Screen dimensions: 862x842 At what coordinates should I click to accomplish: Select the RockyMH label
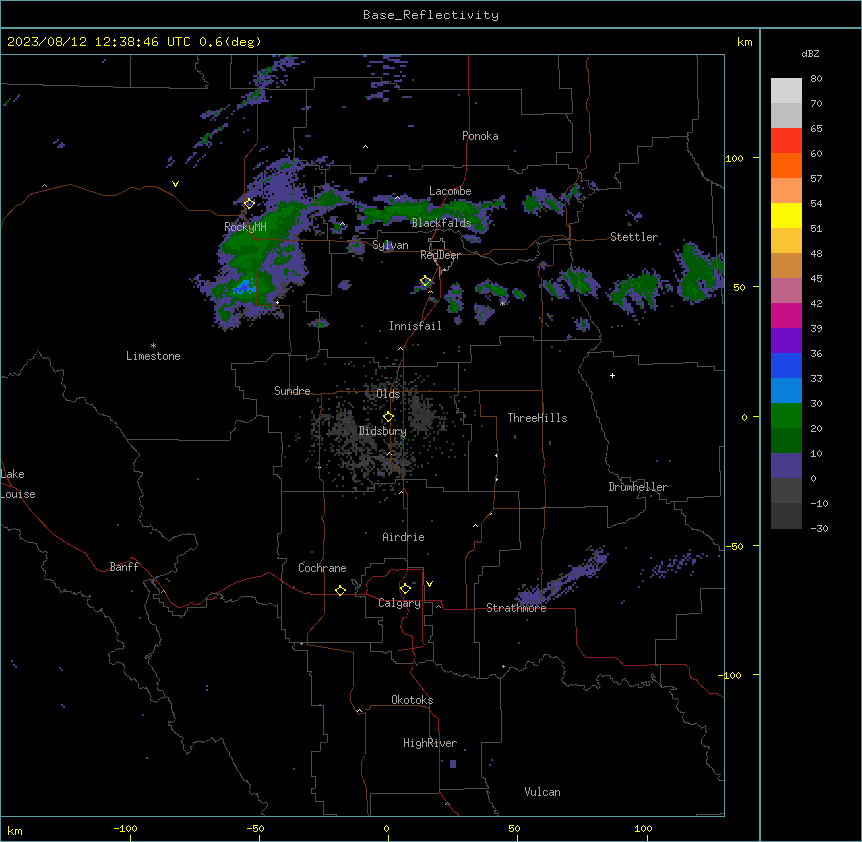click(245, 227)
